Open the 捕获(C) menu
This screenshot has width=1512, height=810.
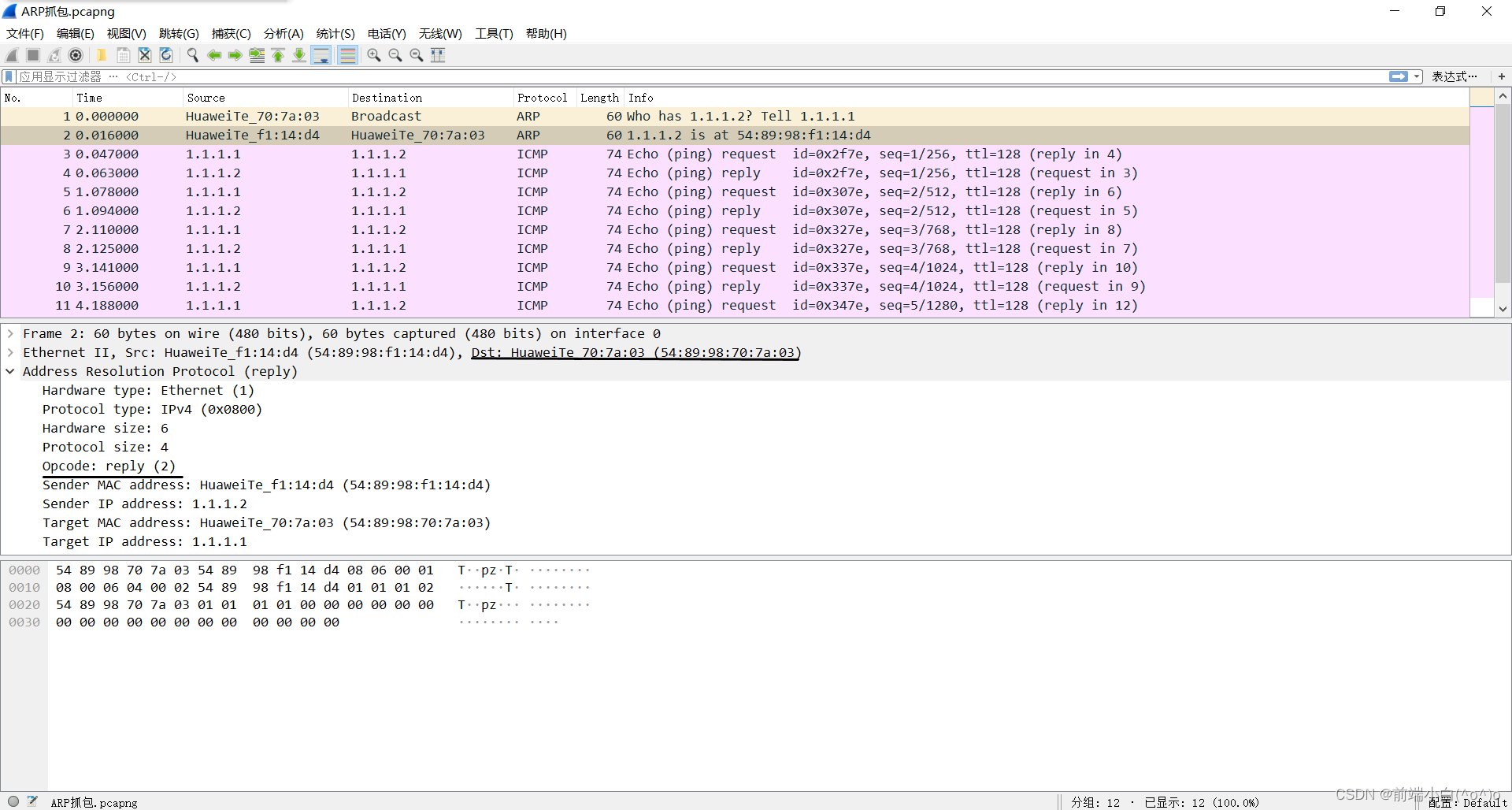tap(232, 34)
